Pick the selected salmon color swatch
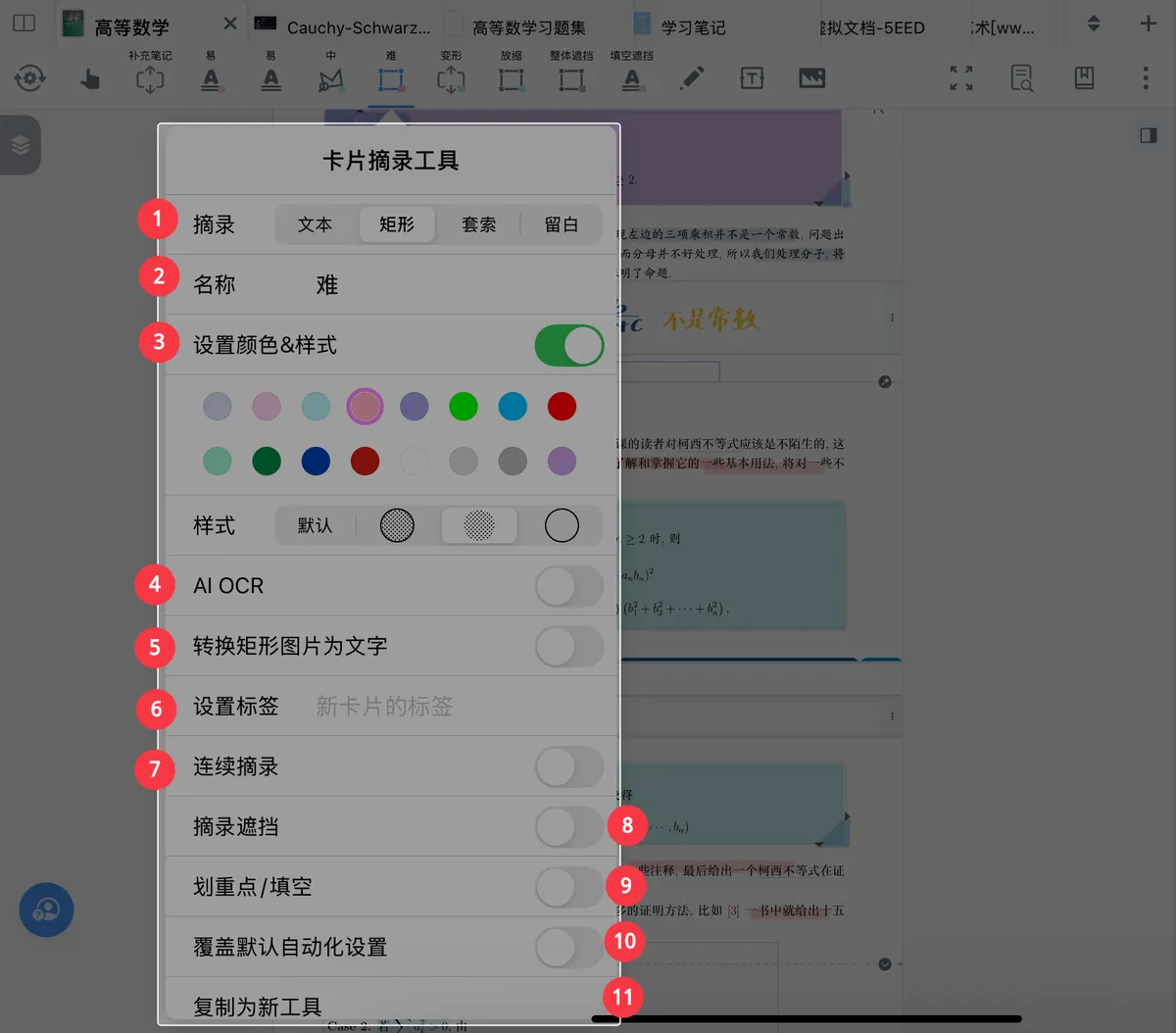1176x1033 pixels. coord(365,406)
